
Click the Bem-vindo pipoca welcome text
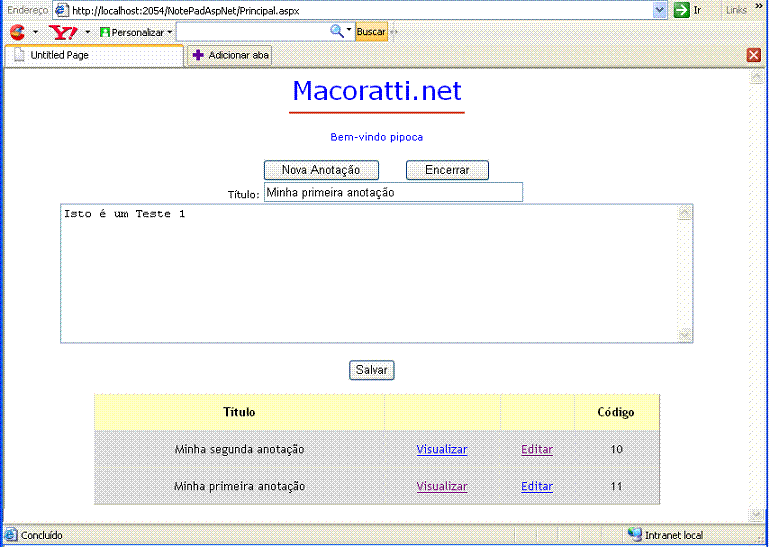tap(377, 137)
